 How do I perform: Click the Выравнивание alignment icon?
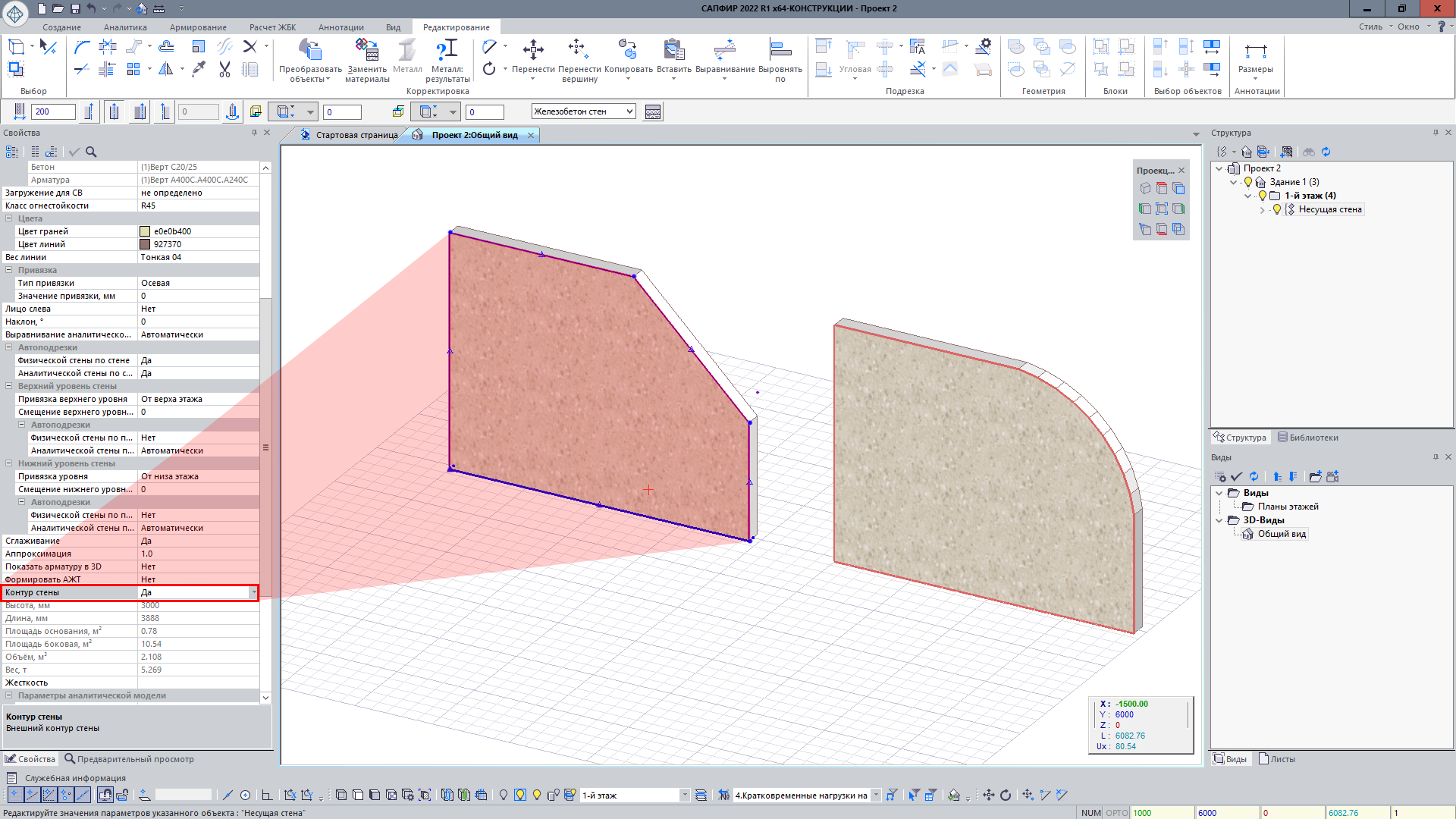pos(724,50)
